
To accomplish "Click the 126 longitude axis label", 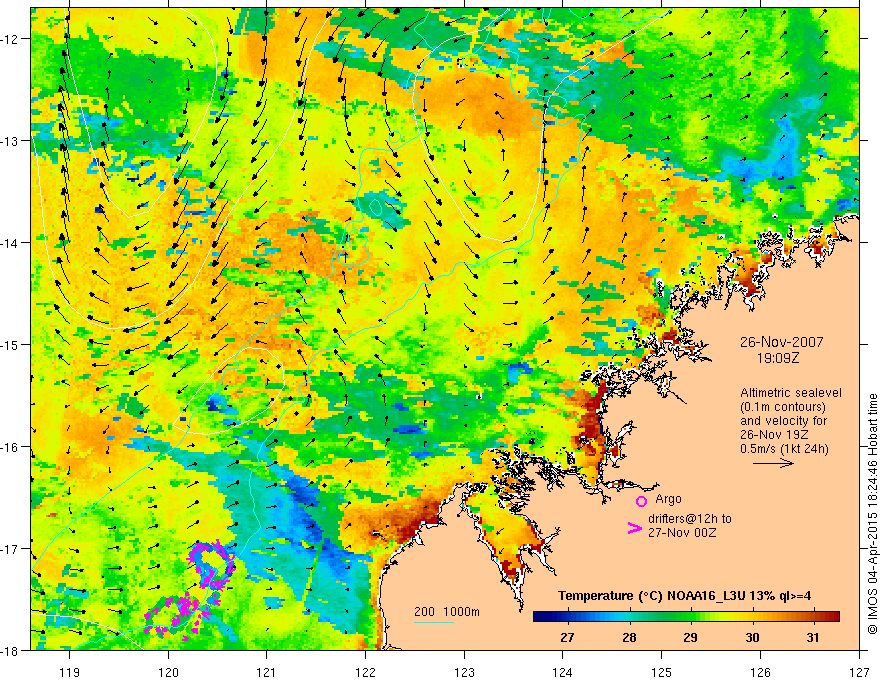I will (x=760, y=672).
